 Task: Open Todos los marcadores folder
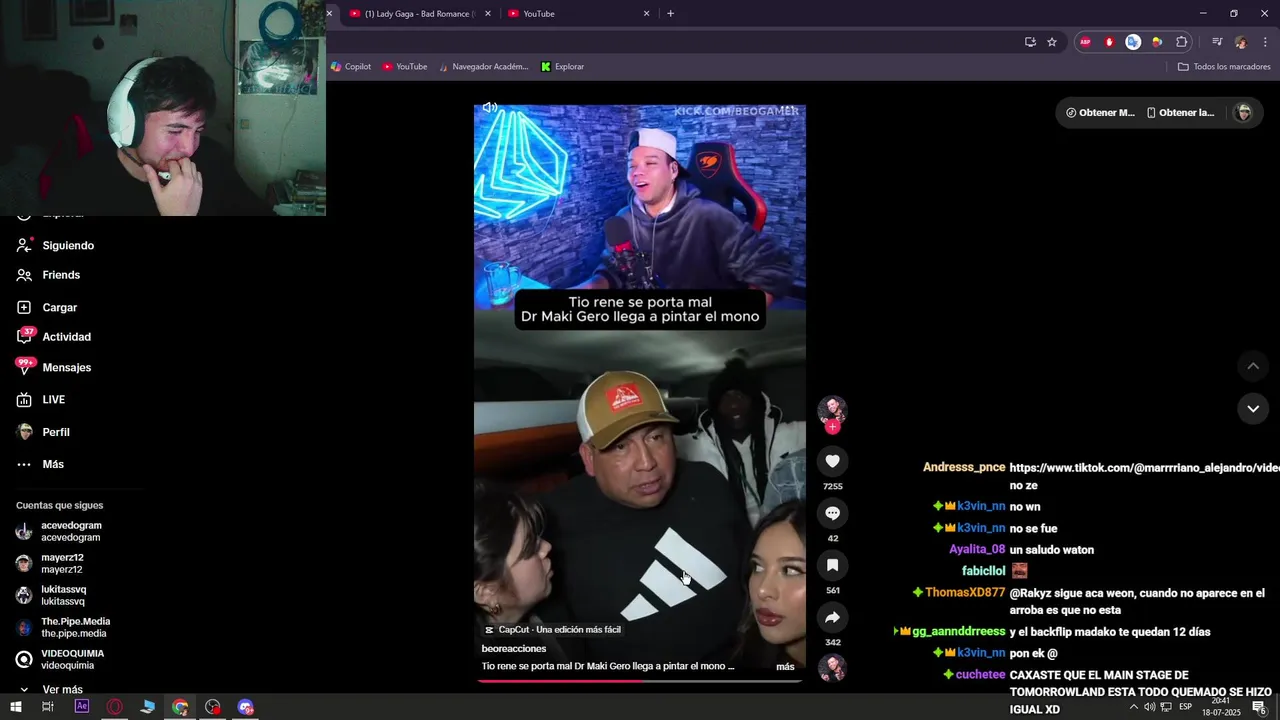click(x=1224, y=66)
